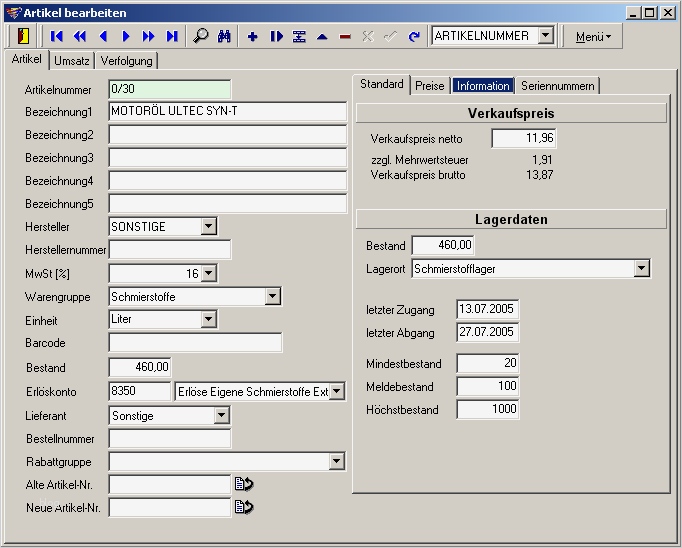682x548 pixels.
Task: Jump to the first article record
Action: 57,36
